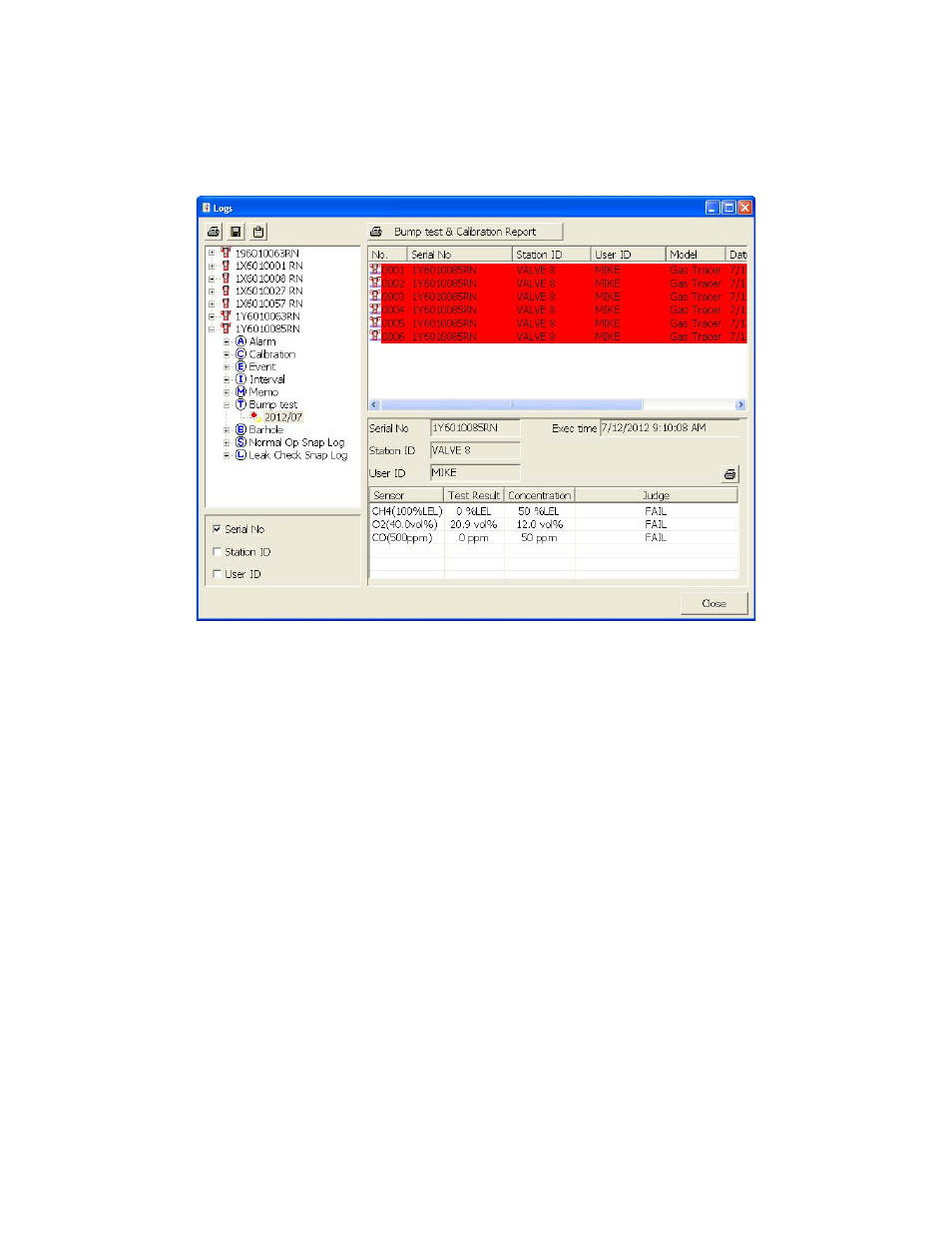Expand the 1X6010057 RN tree node

(212, 304)
